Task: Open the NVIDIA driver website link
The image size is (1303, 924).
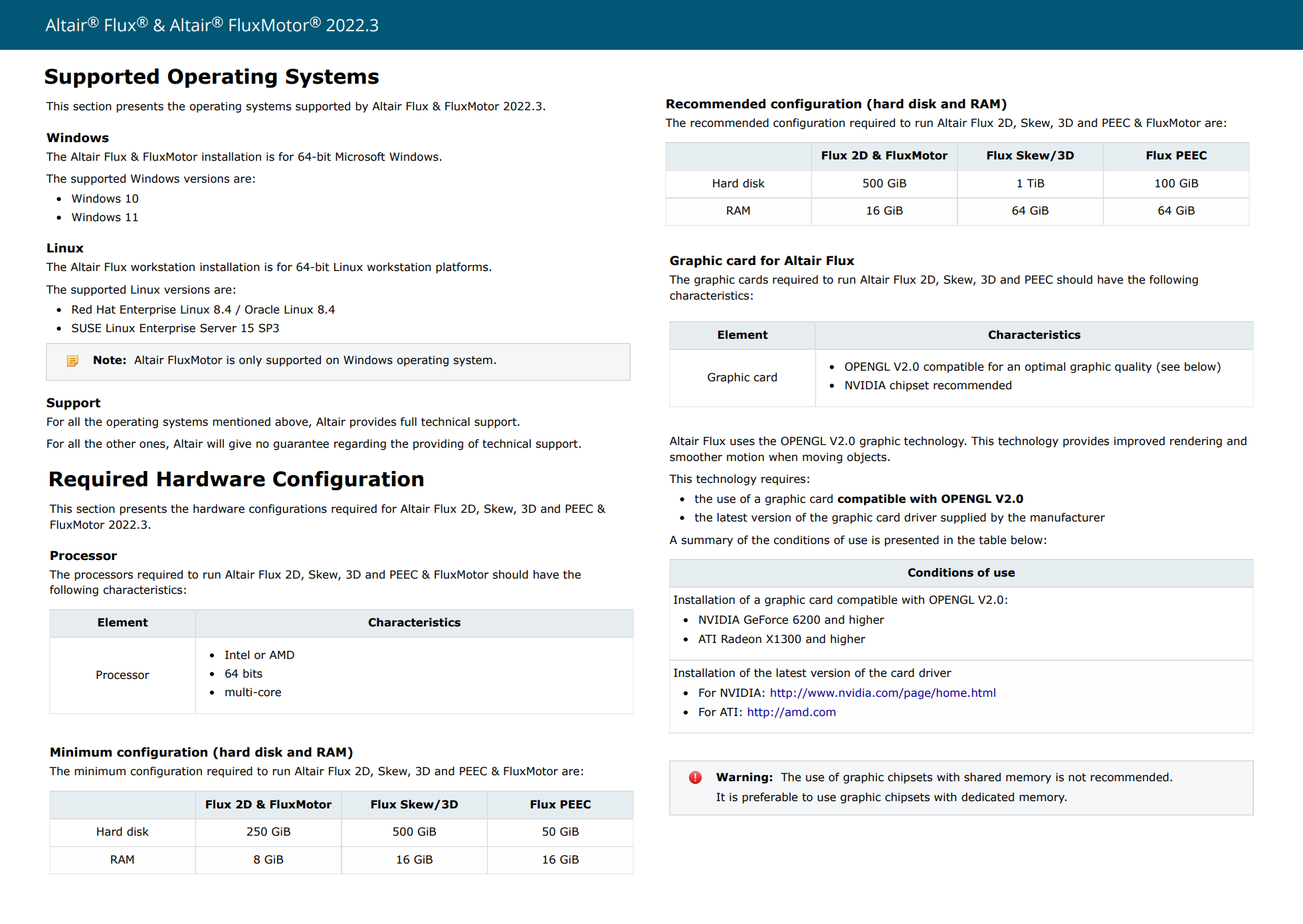Action: [882, 693]
